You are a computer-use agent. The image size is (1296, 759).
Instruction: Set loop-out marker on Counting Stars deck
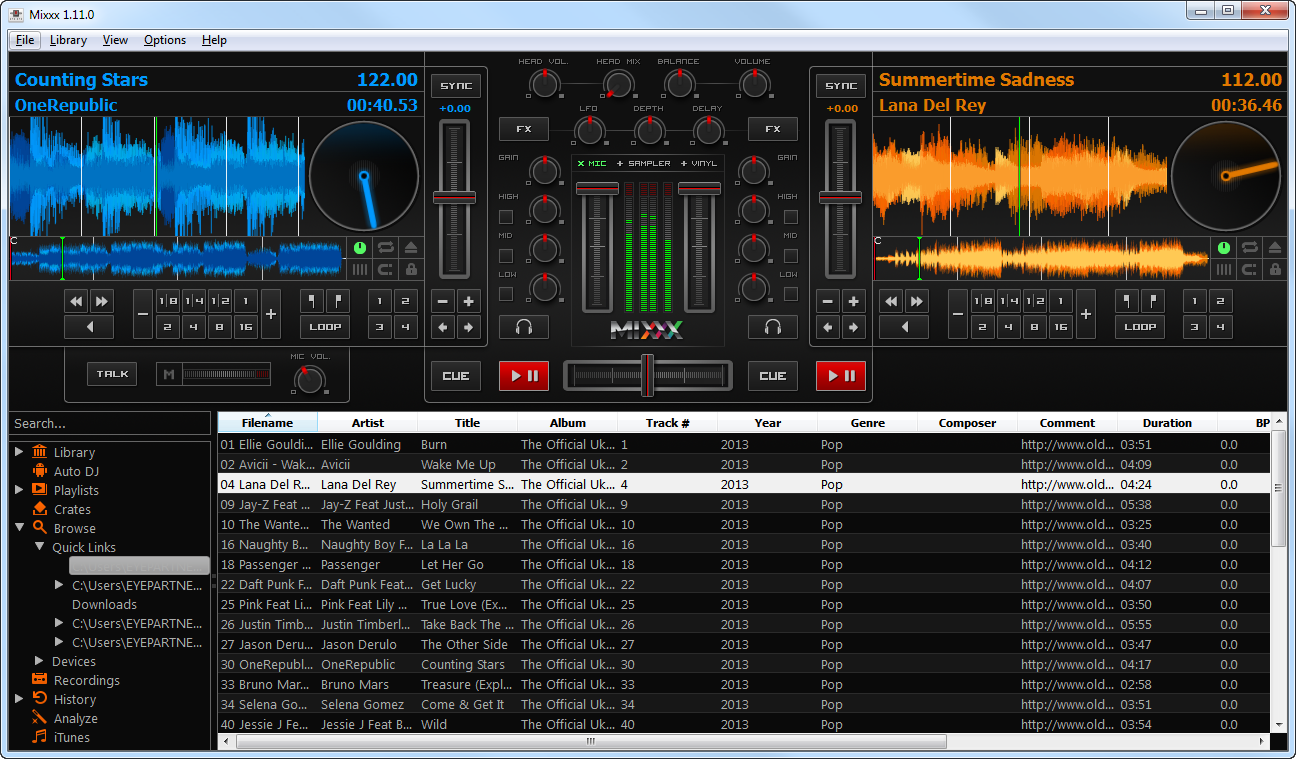tap(337, 301)
